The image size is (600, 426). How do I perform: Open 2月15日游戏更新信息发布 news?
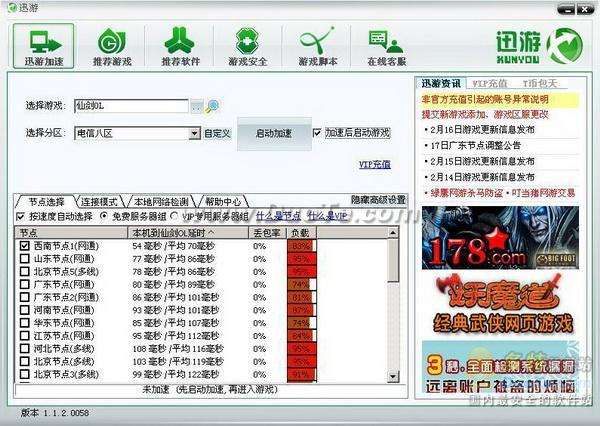pyautogui.click(x=482, y=161)
